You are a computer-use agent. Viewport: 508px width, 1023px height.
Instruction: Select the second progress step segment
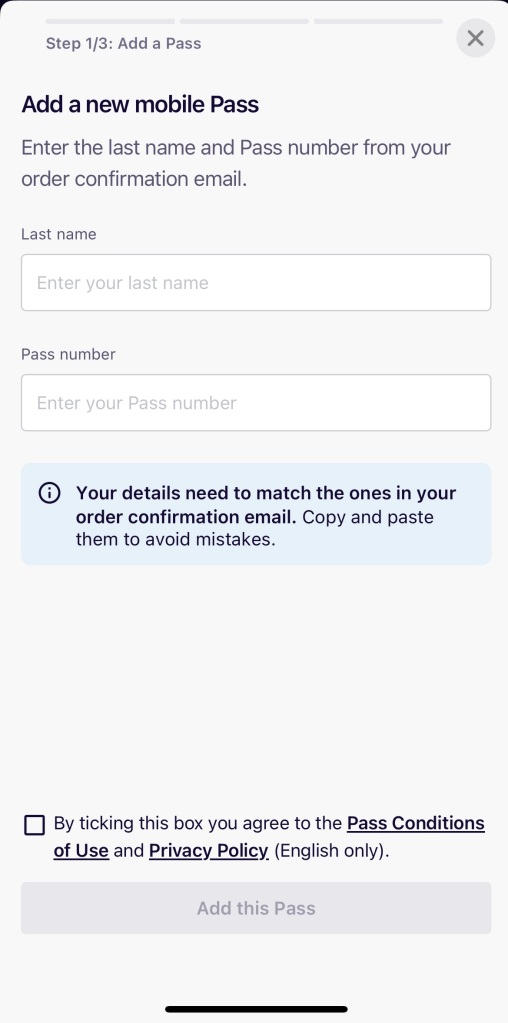click(x=244, y=22)
